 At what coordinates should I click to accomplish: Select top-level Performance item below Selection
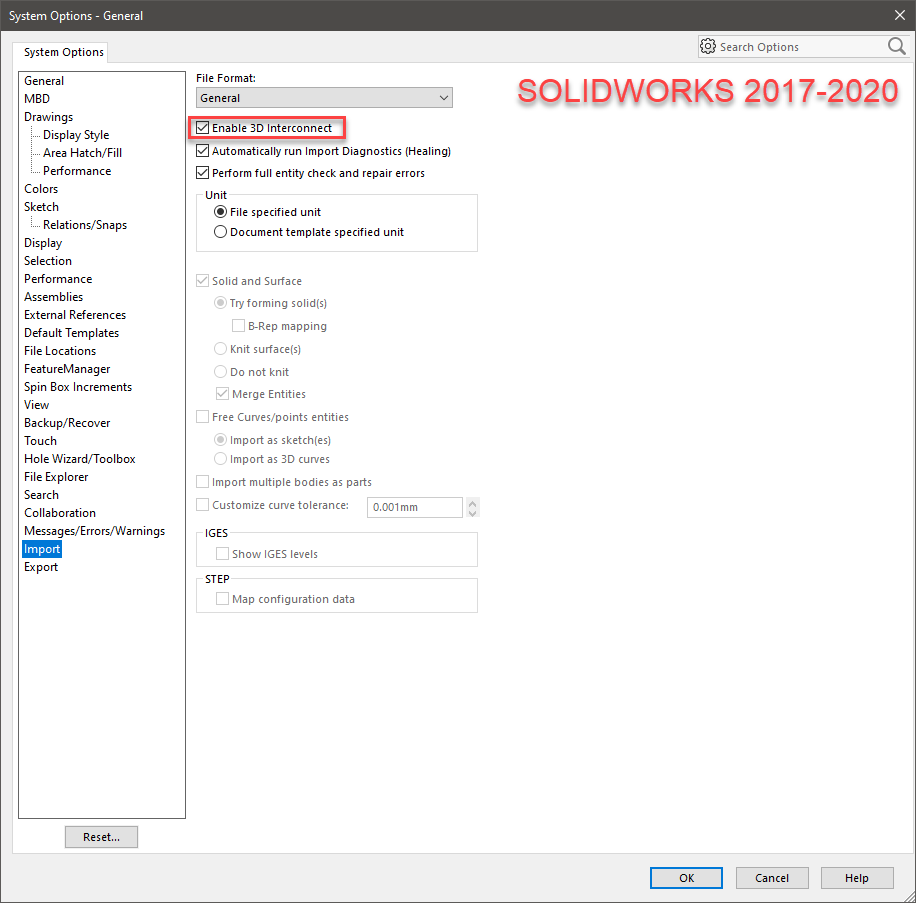58,279
